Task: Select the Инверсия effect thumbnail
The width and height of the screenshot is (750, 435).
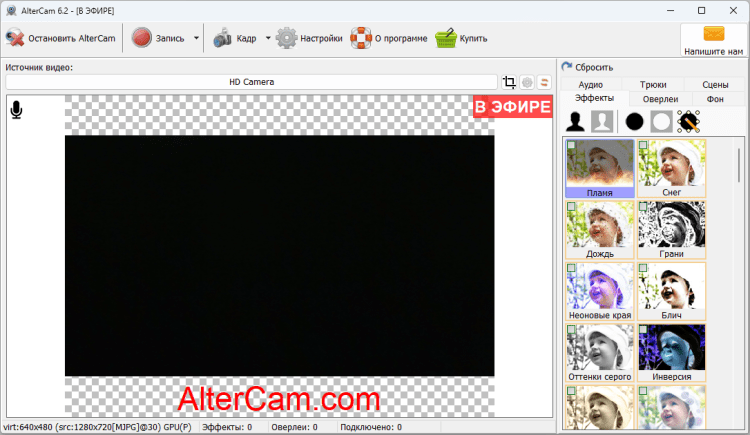Action: coord(672,353)
